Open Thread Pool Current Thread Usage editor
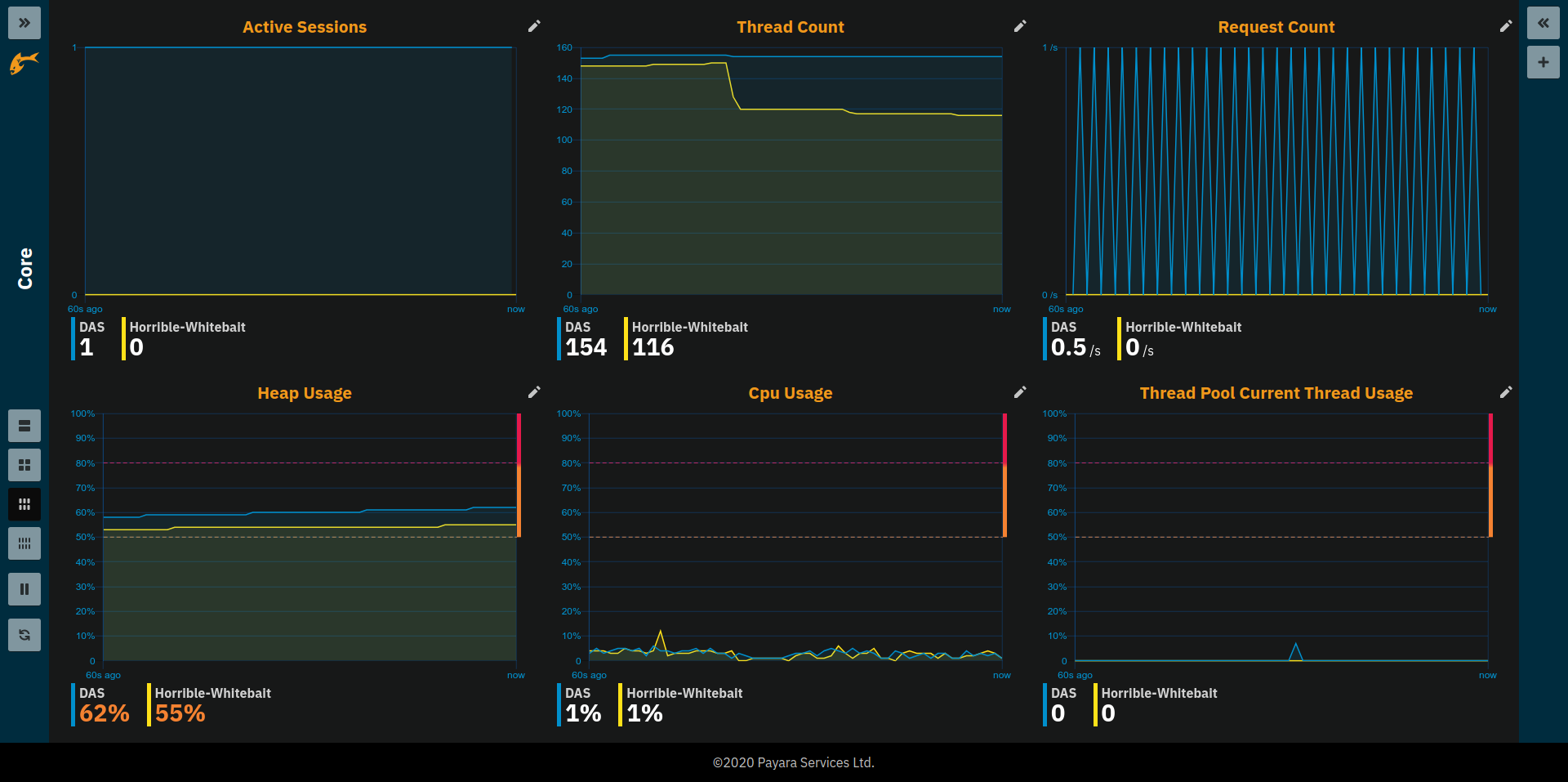Image resolution: width=1568 pixels, height=782 pixels. (1506, 392)
